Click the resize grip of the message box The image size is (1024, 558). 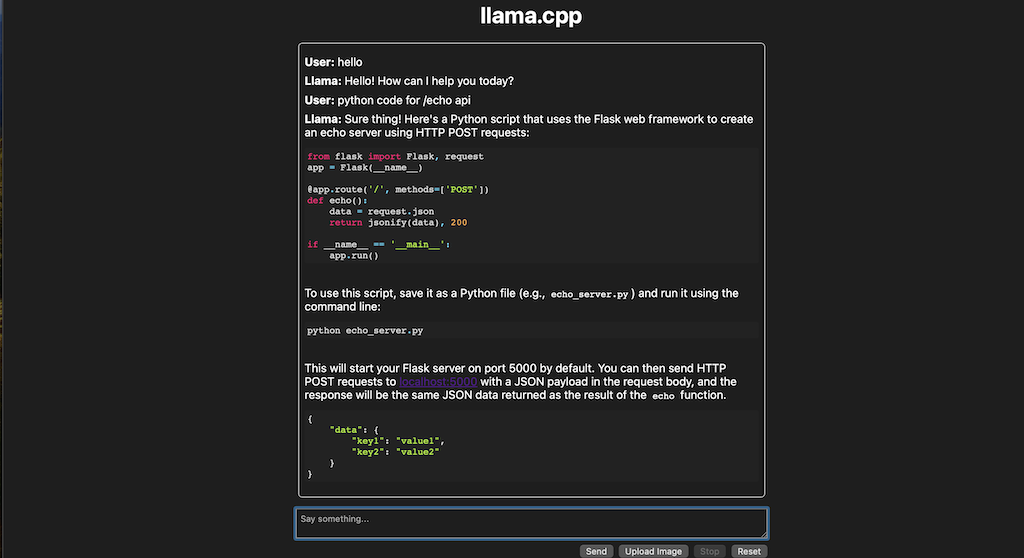(x=762, y=533)
